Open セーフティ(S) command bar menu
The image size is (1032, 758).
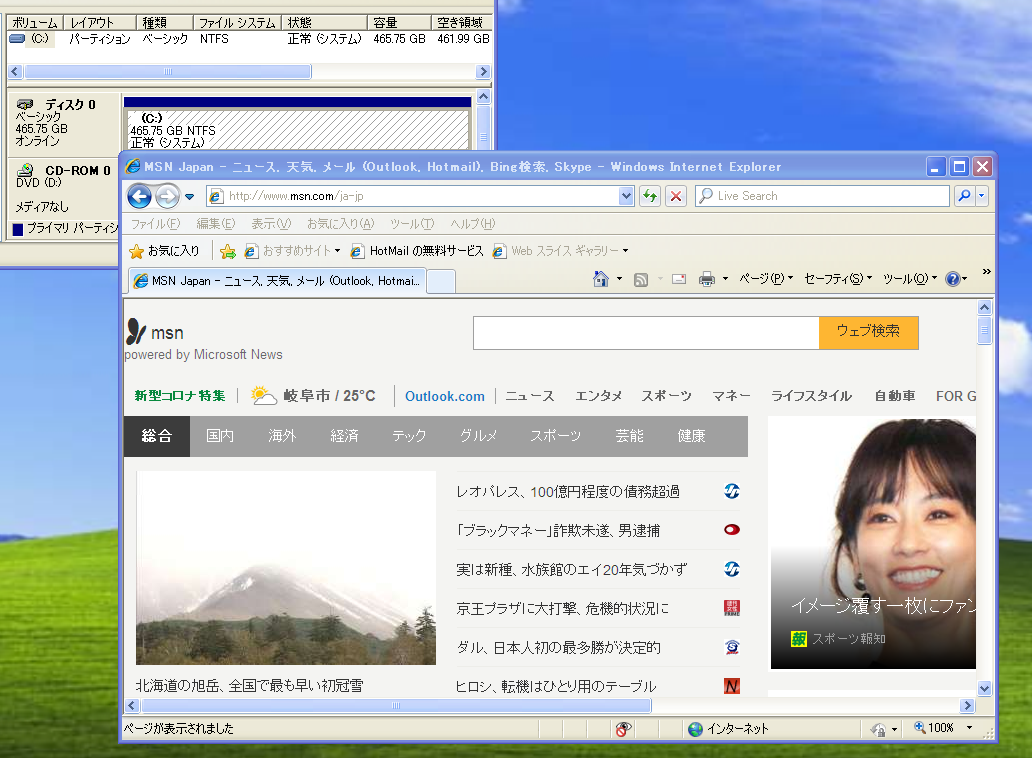tap(838, 279)
